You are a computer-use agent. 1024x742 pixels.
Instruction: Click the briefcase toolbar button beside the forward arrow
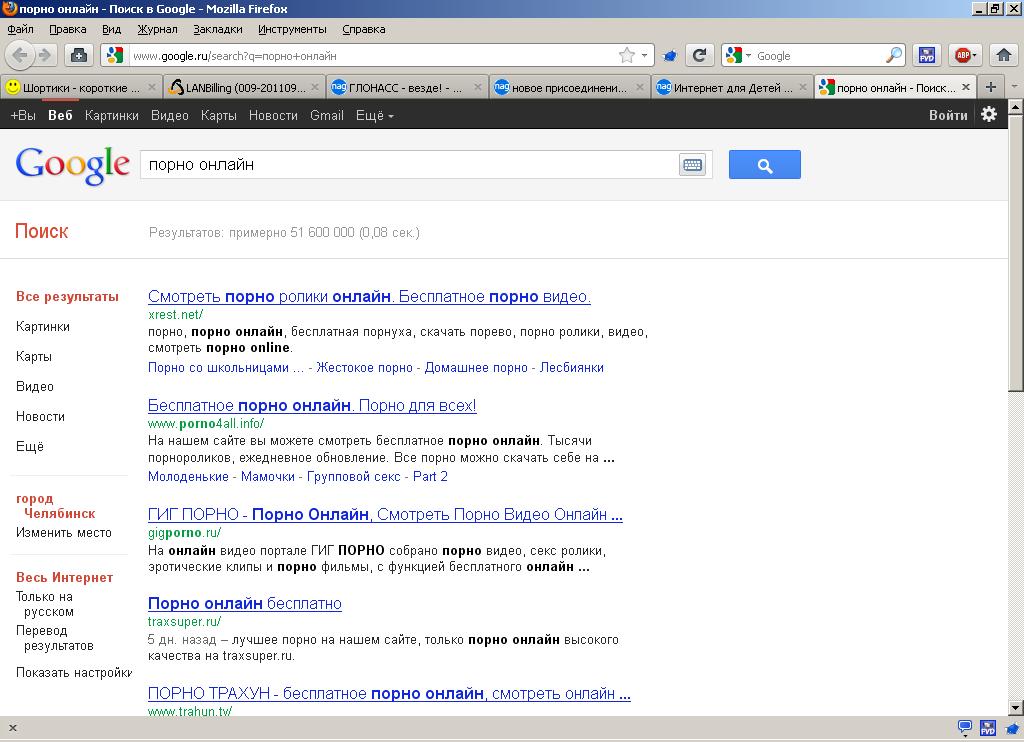point(79,56)
